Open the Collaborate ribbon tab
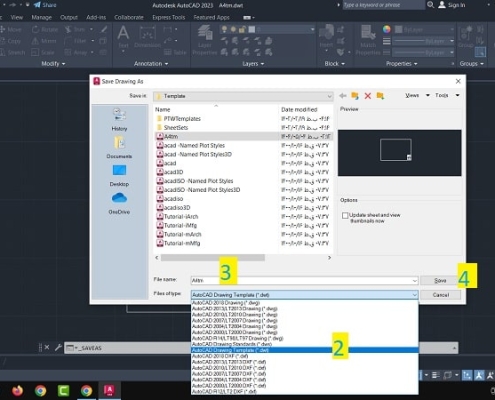Screen dimensions: 495x400 [129, 17]
